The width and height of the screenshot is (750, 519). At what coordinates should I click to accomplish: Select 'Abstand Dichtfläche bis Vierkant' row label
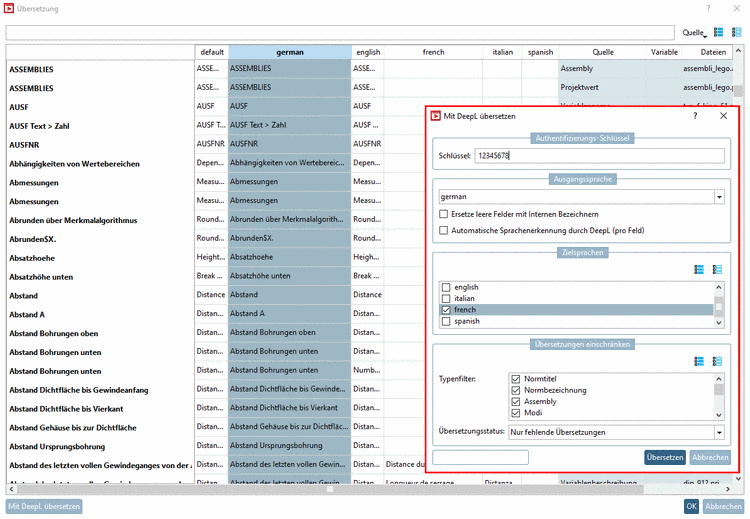coord(66,409)
